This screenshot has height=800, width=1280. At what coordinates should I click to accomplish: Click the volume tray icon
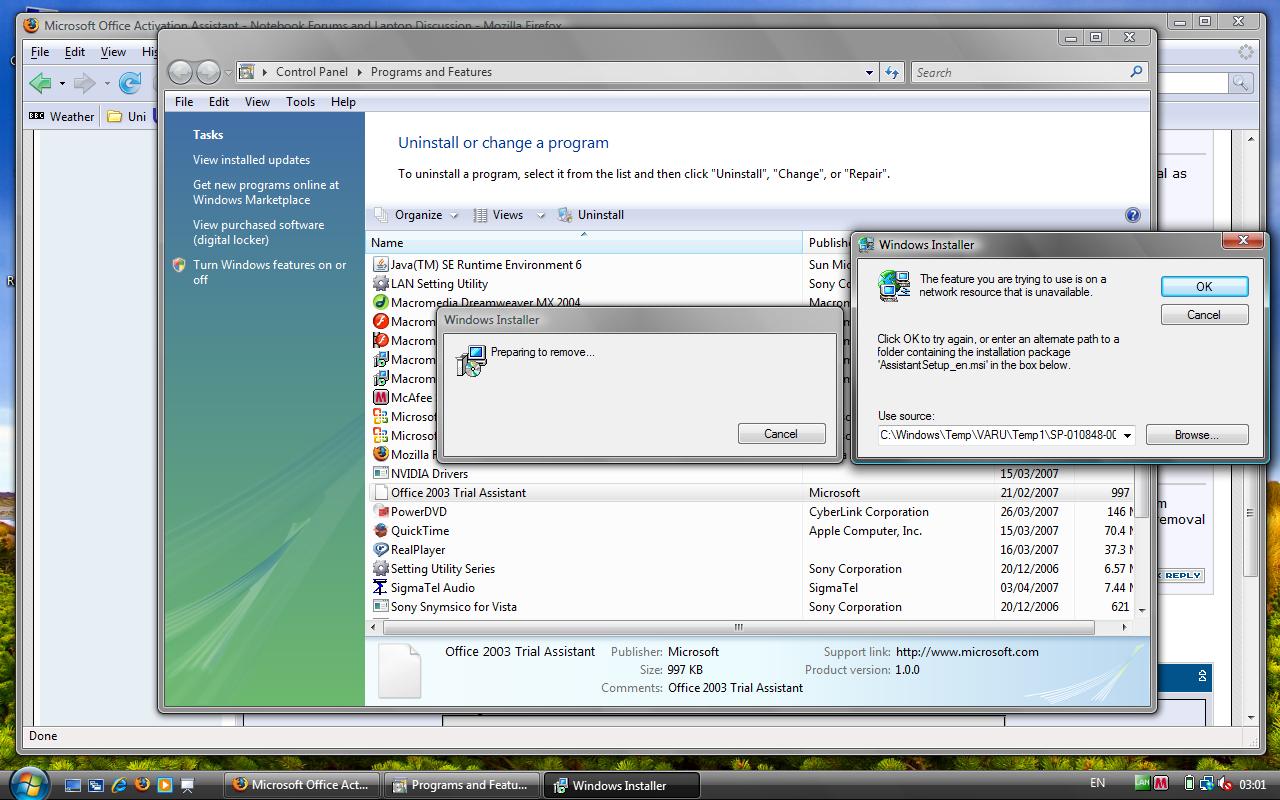click(x=1225, y=784)
